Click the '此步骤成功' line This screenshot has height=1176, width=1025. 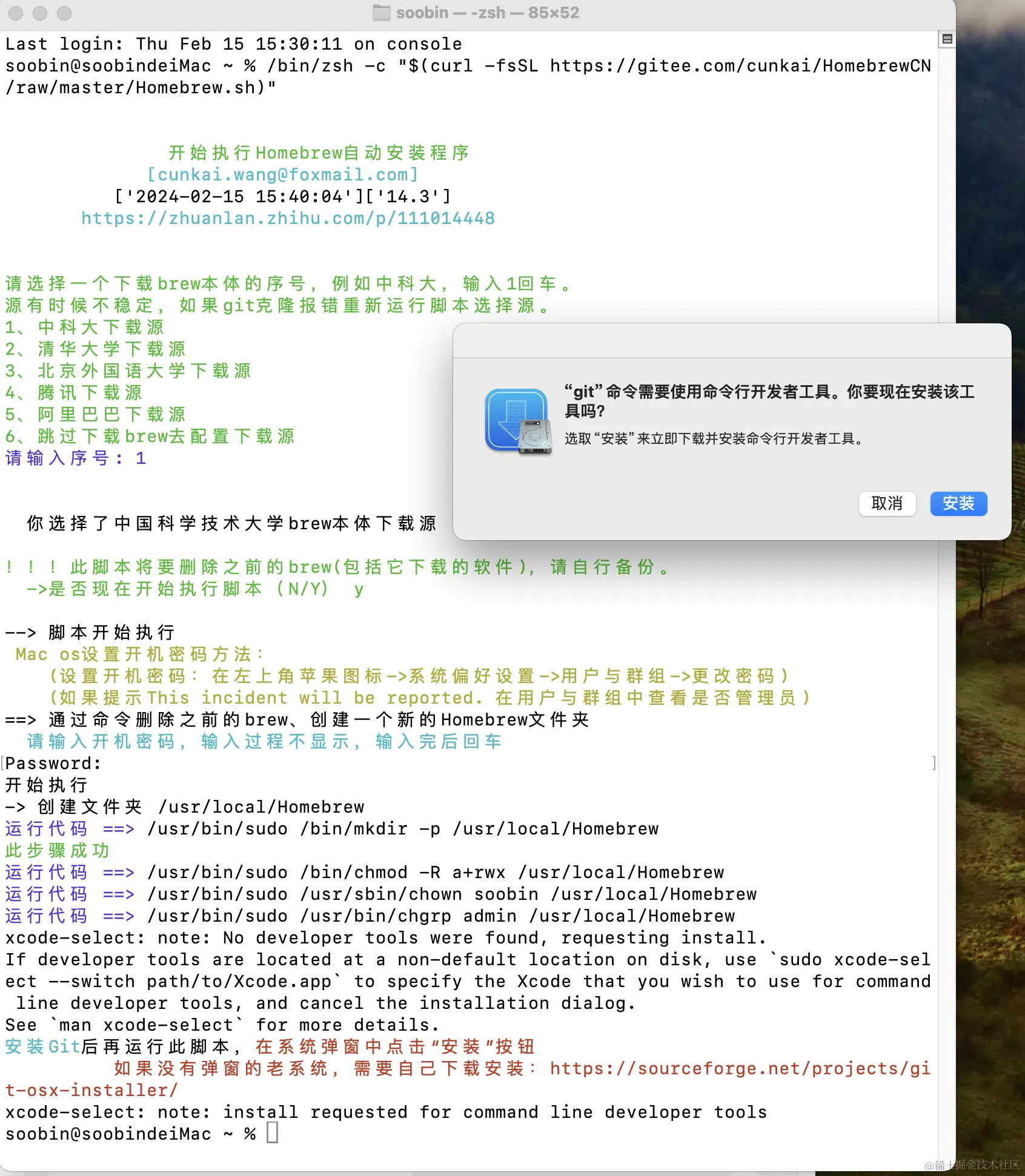coord(58,850)
